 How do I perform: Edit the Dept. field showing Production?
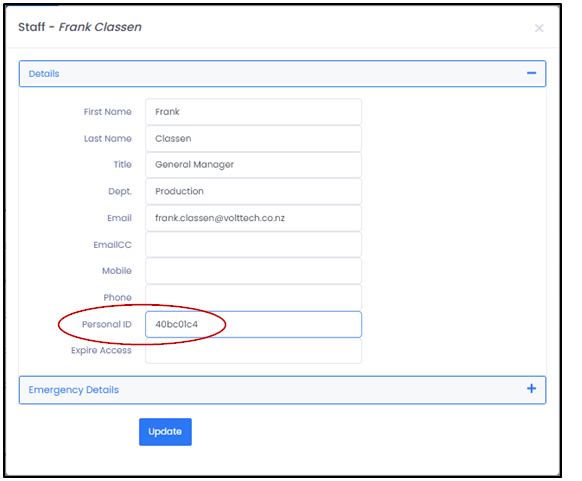(x=253, y=191)
